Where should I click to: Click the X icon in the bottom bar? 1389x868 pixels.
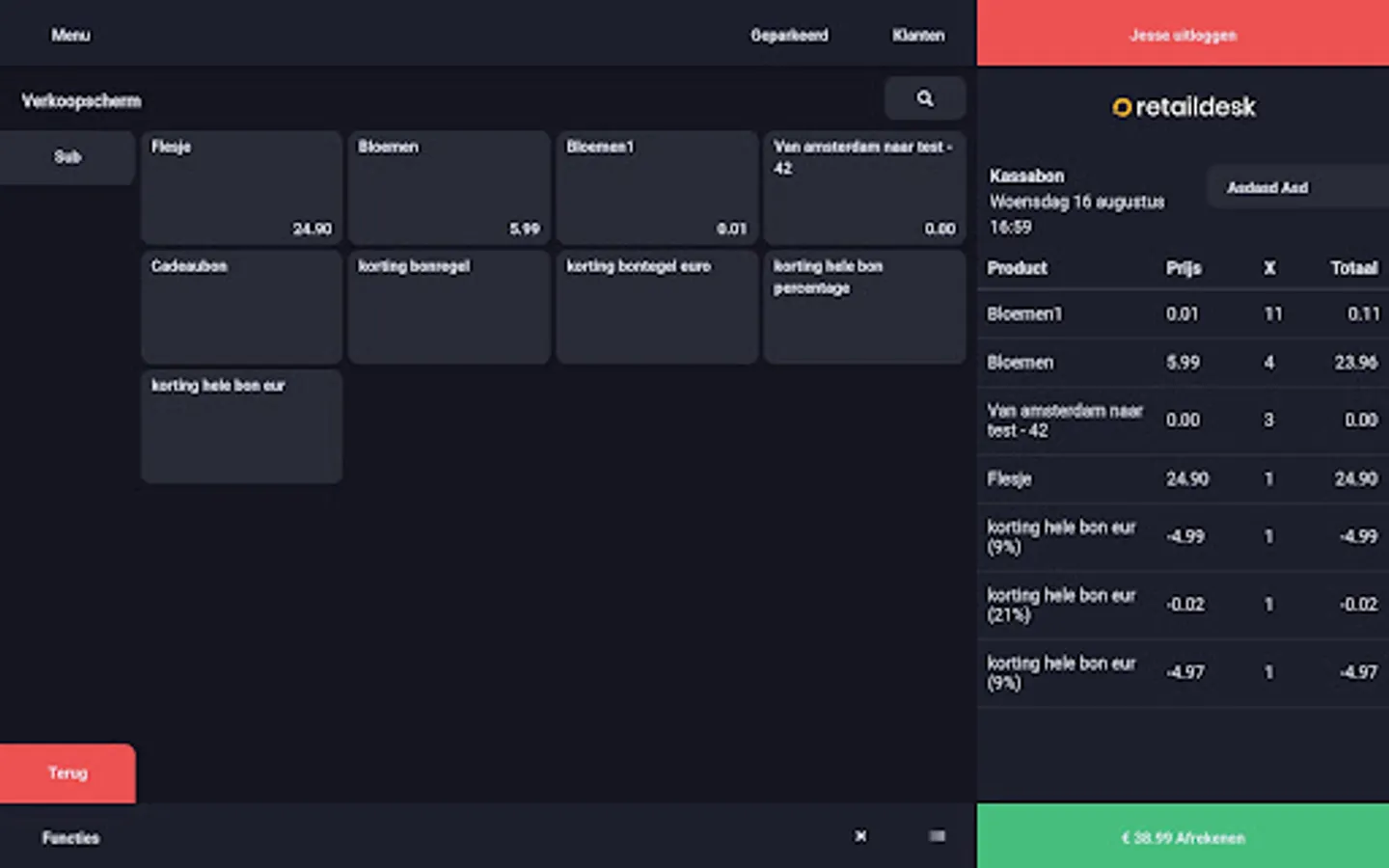click(x=860, y=836)
